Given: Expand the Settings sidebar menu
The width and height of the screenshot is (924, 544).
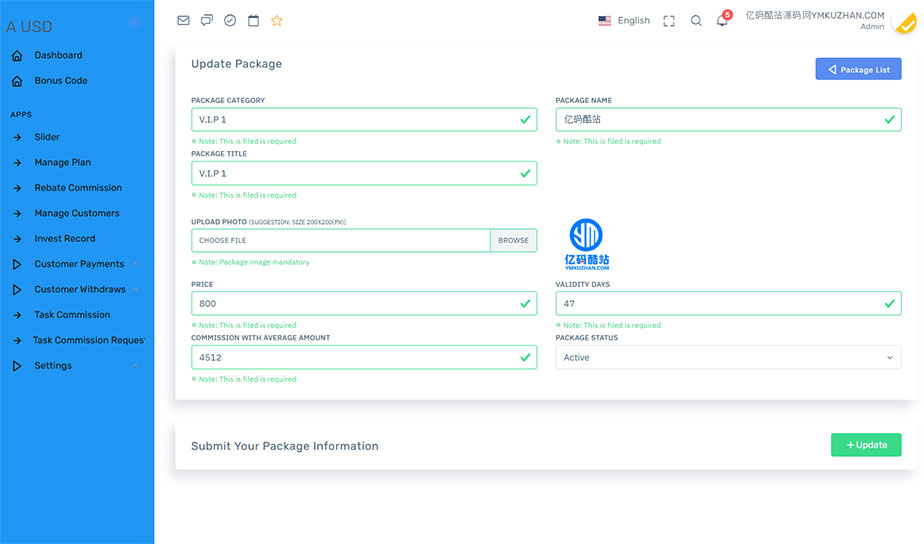Looking at the screenshot, I should point(53,366).
